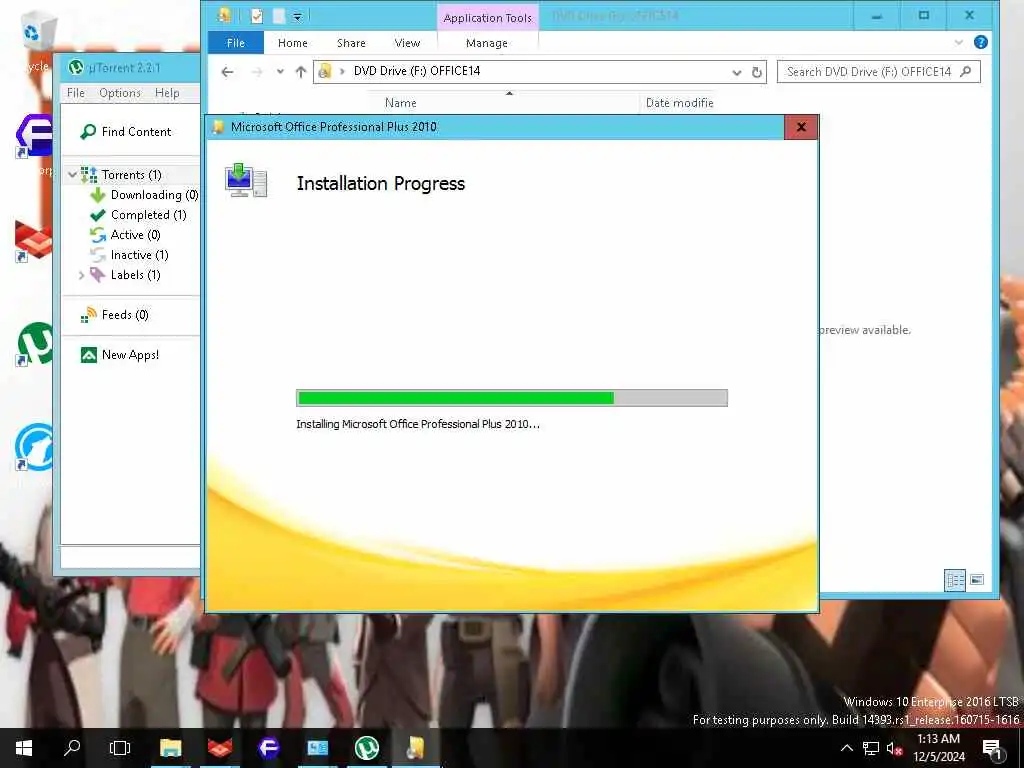Click the Office installation progress bar

pos(512,398)
